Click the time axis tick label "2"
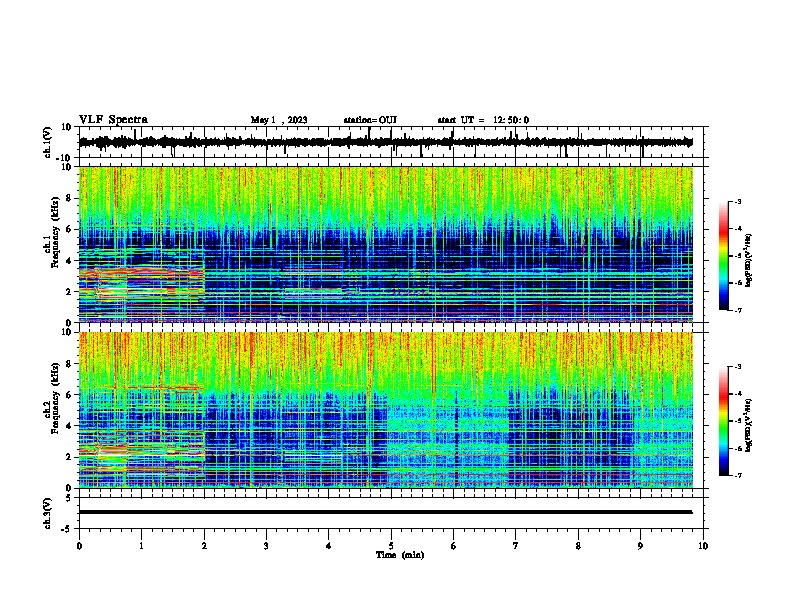 point(204,546)
